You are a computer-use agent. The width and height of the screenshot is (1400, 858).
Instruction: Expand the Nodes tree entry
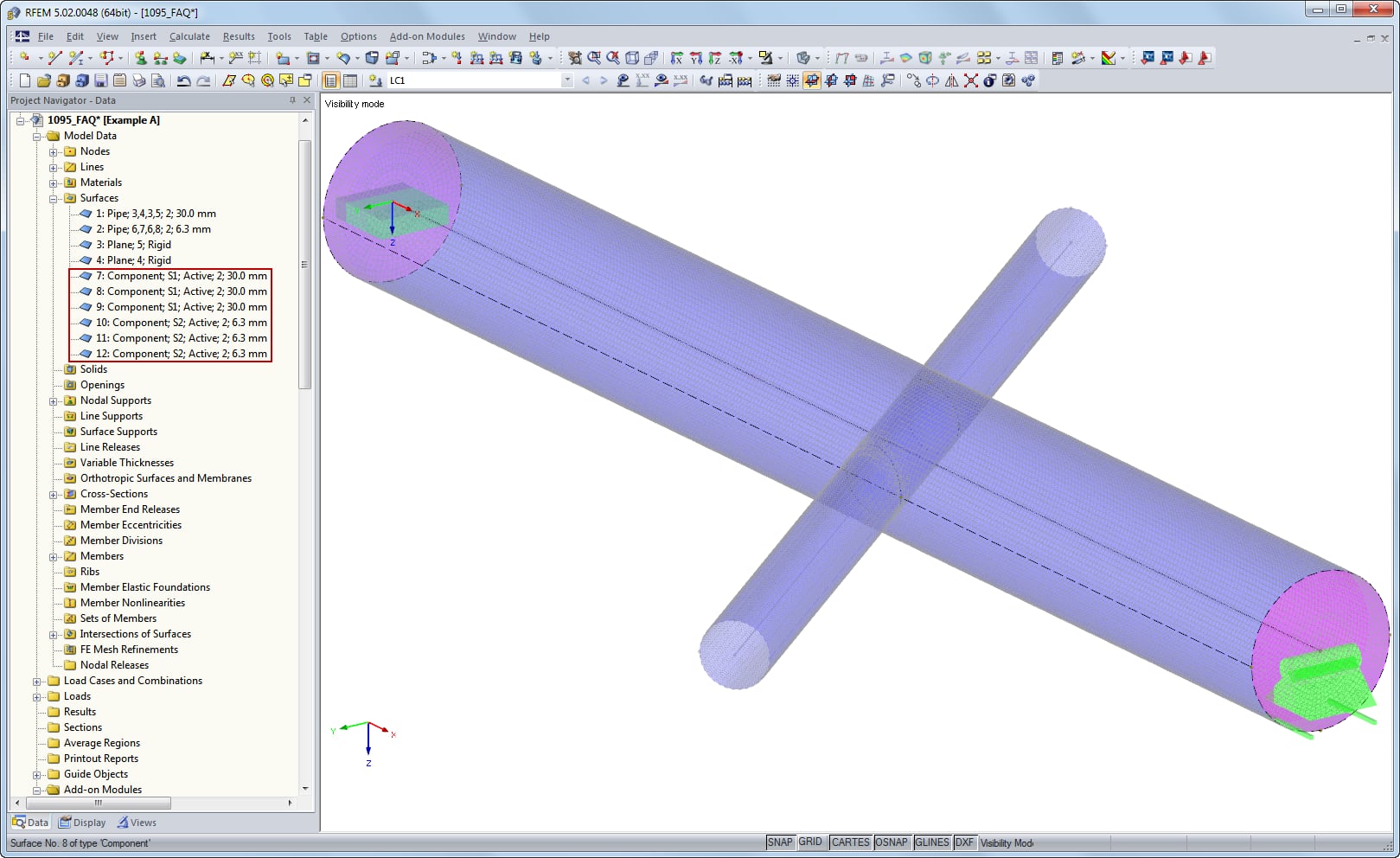[53, 151]
